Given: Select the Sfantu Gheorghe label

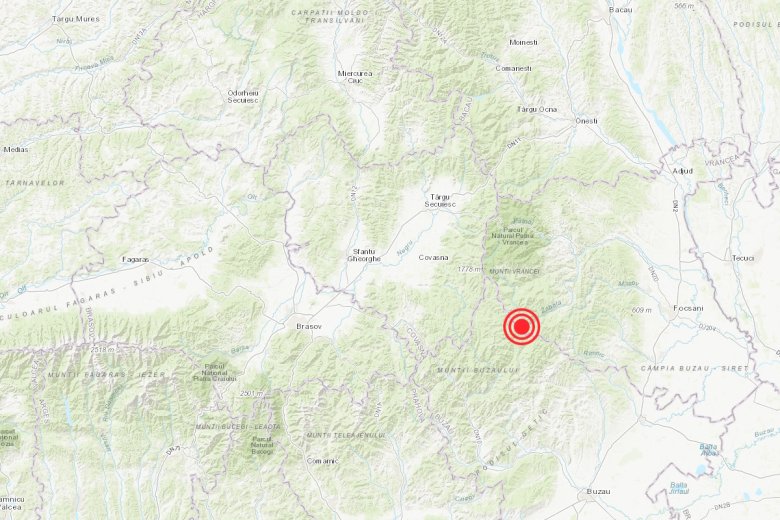Looking at the screenshot, I should click(364, 255).
